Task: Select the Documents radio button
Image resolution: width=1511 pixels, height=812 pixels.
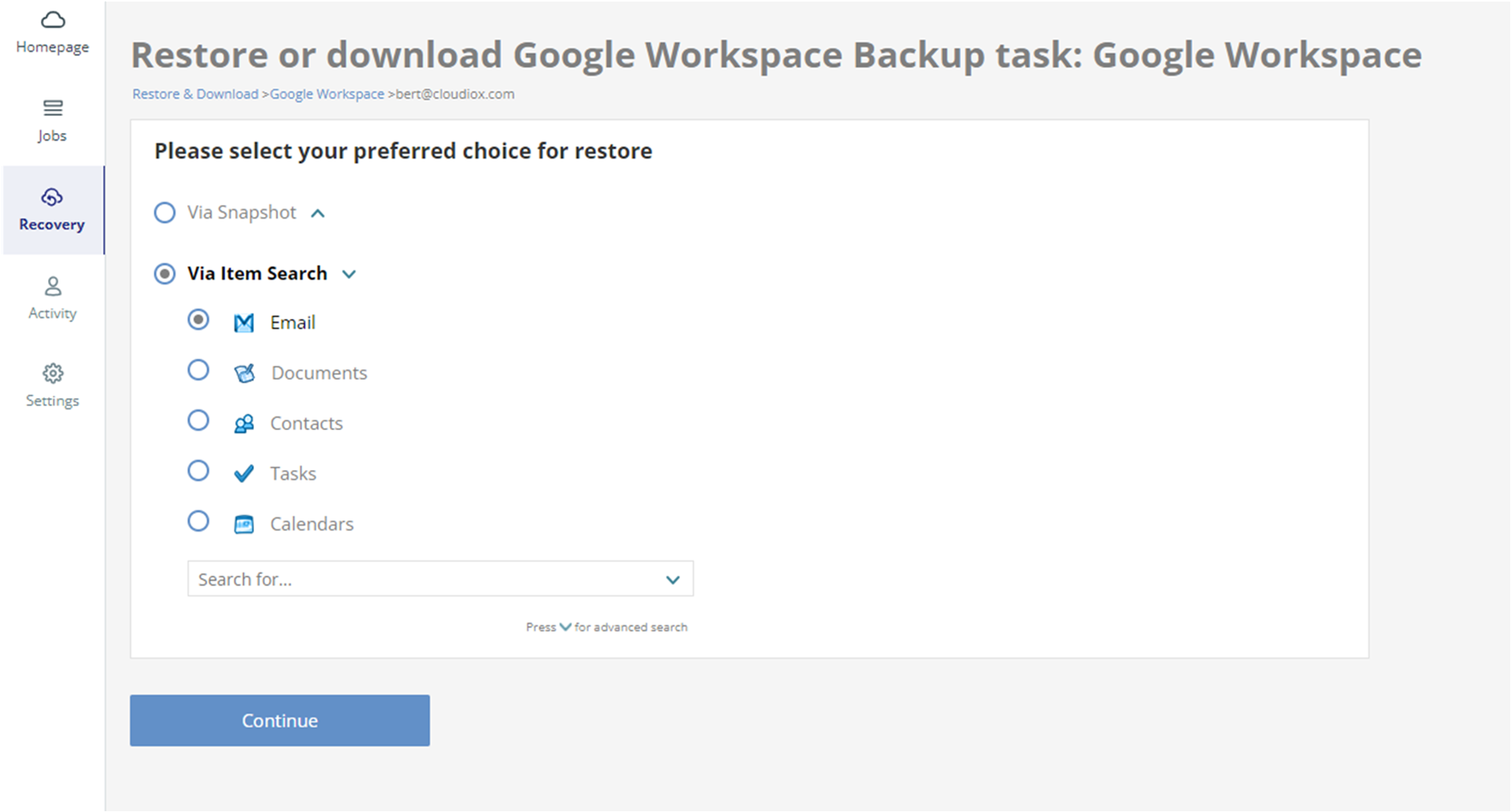Action: click(198, 370)
